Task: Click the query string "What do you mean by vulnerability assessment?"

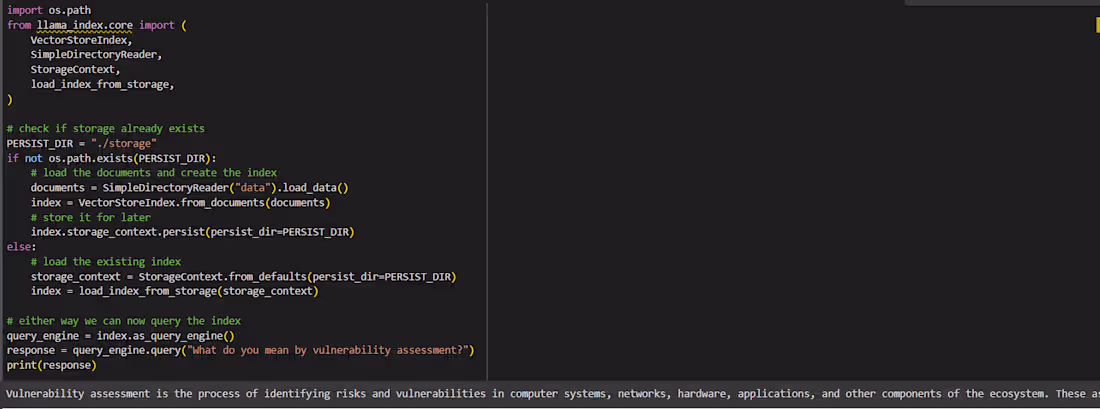Action: coord(328,350)
